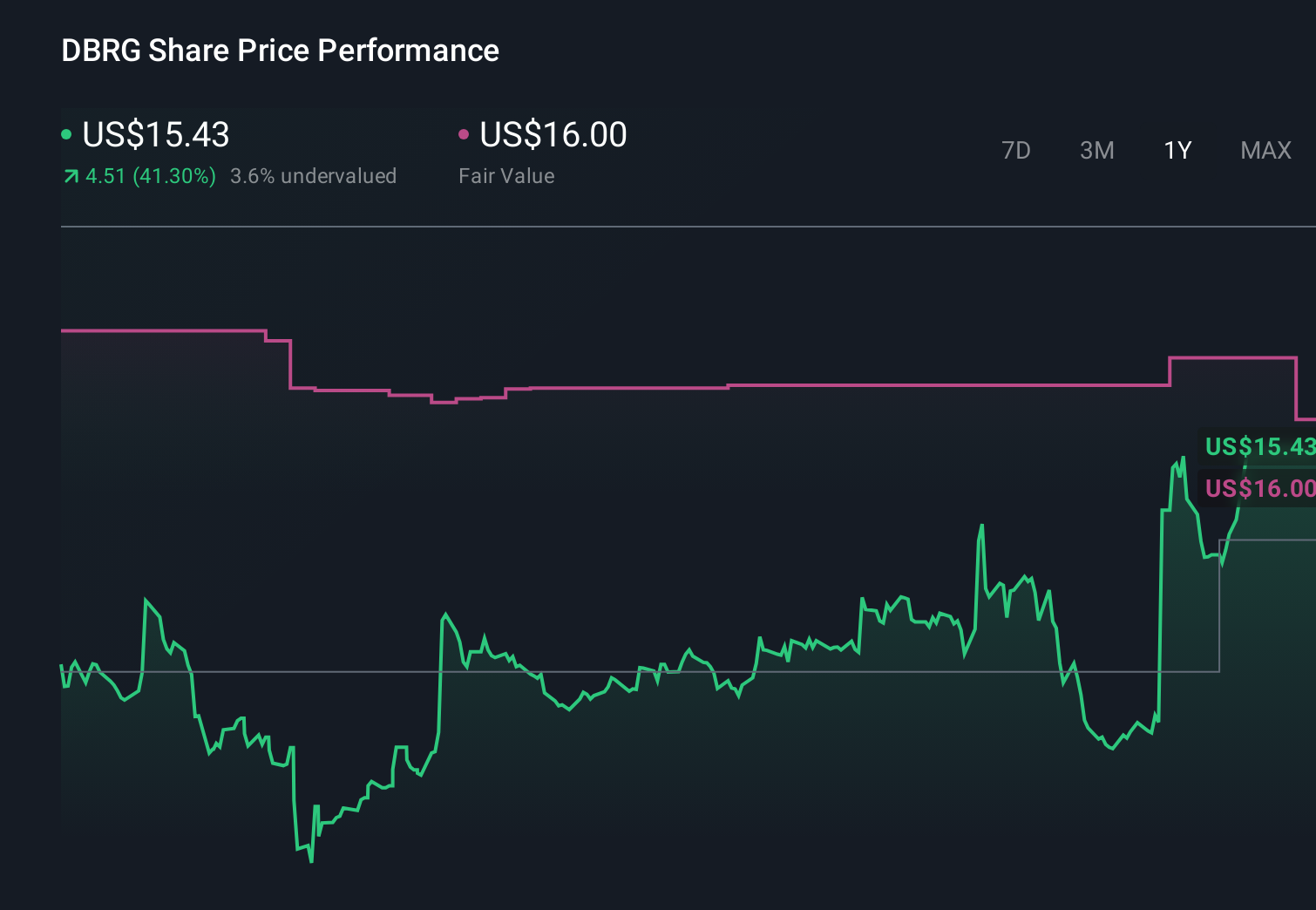Select the 3.6% undervalued text

[x=313, y=175]
